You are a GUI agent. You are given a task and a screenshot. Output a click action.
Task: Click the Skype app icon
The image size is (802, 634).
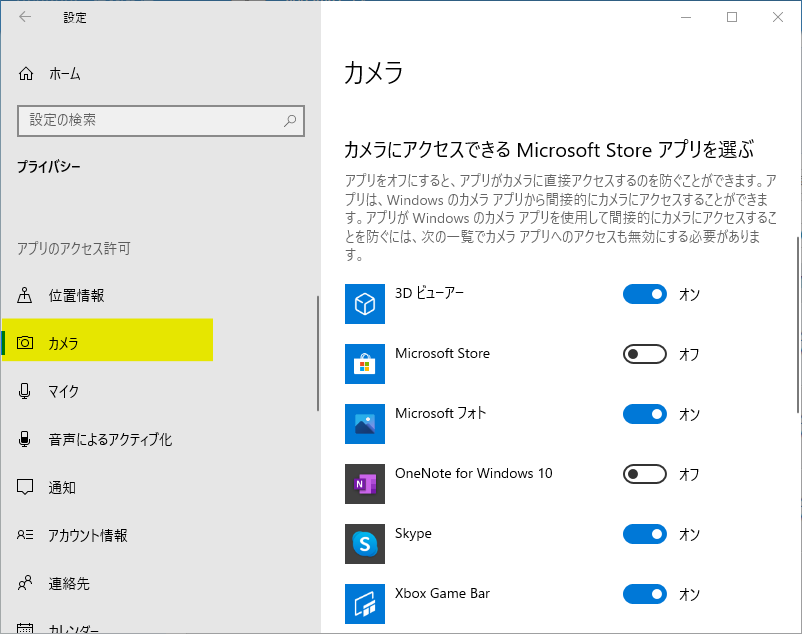coord(365,544)
